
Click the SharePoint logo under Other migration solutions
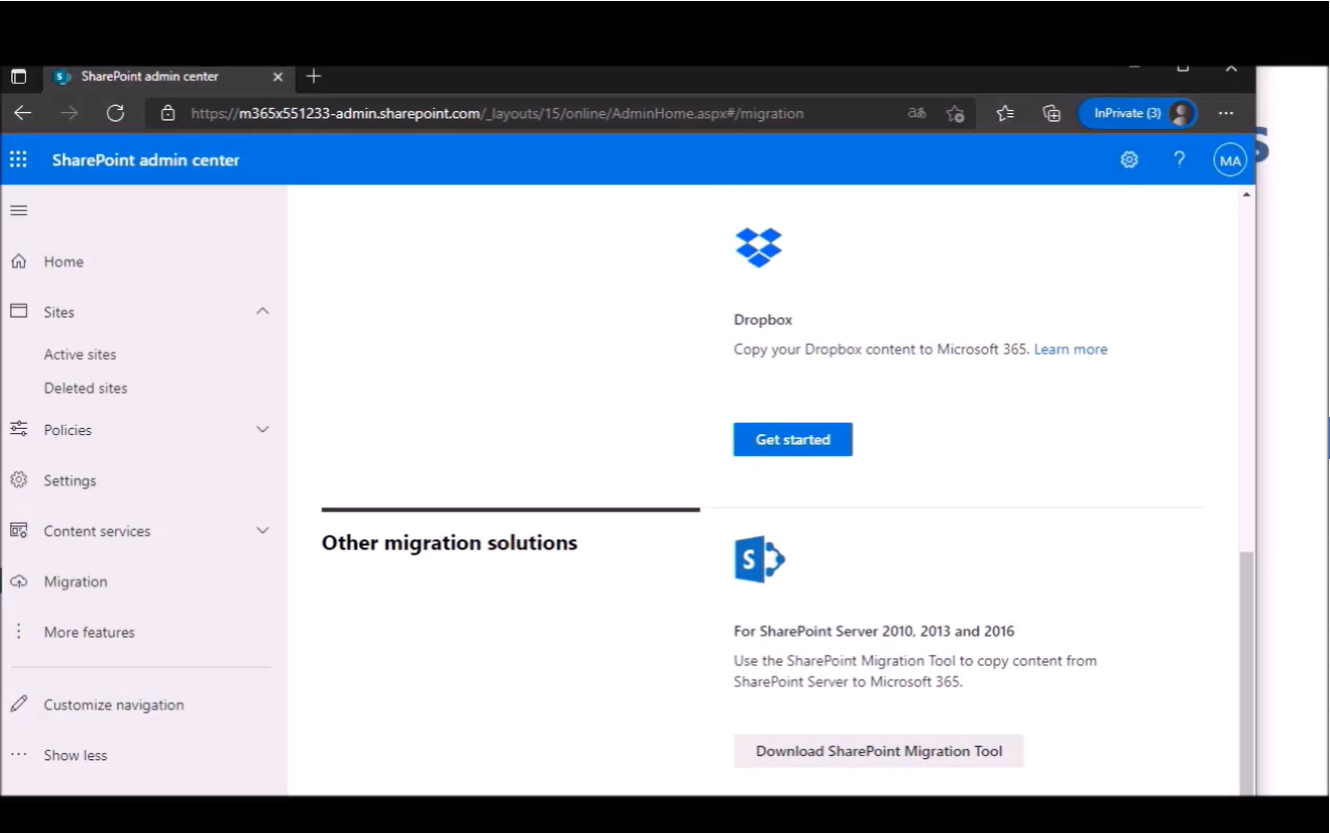[x=759, y=559]
